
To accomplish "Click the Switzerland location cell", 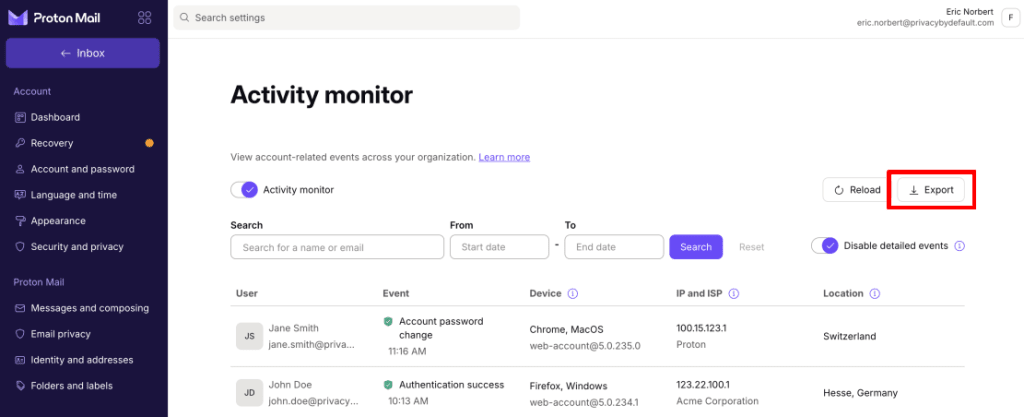I will [x=850, y=337].
